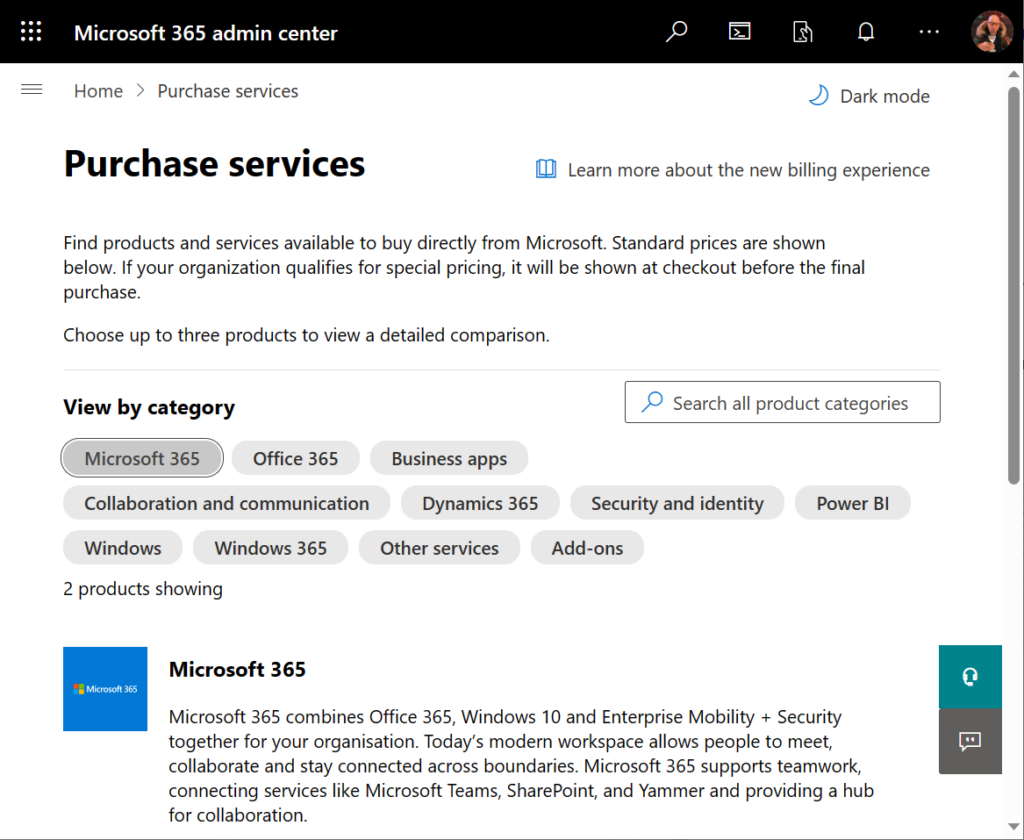
Task: Toggle the navigation hamburger menu
Action: point(31,89)
